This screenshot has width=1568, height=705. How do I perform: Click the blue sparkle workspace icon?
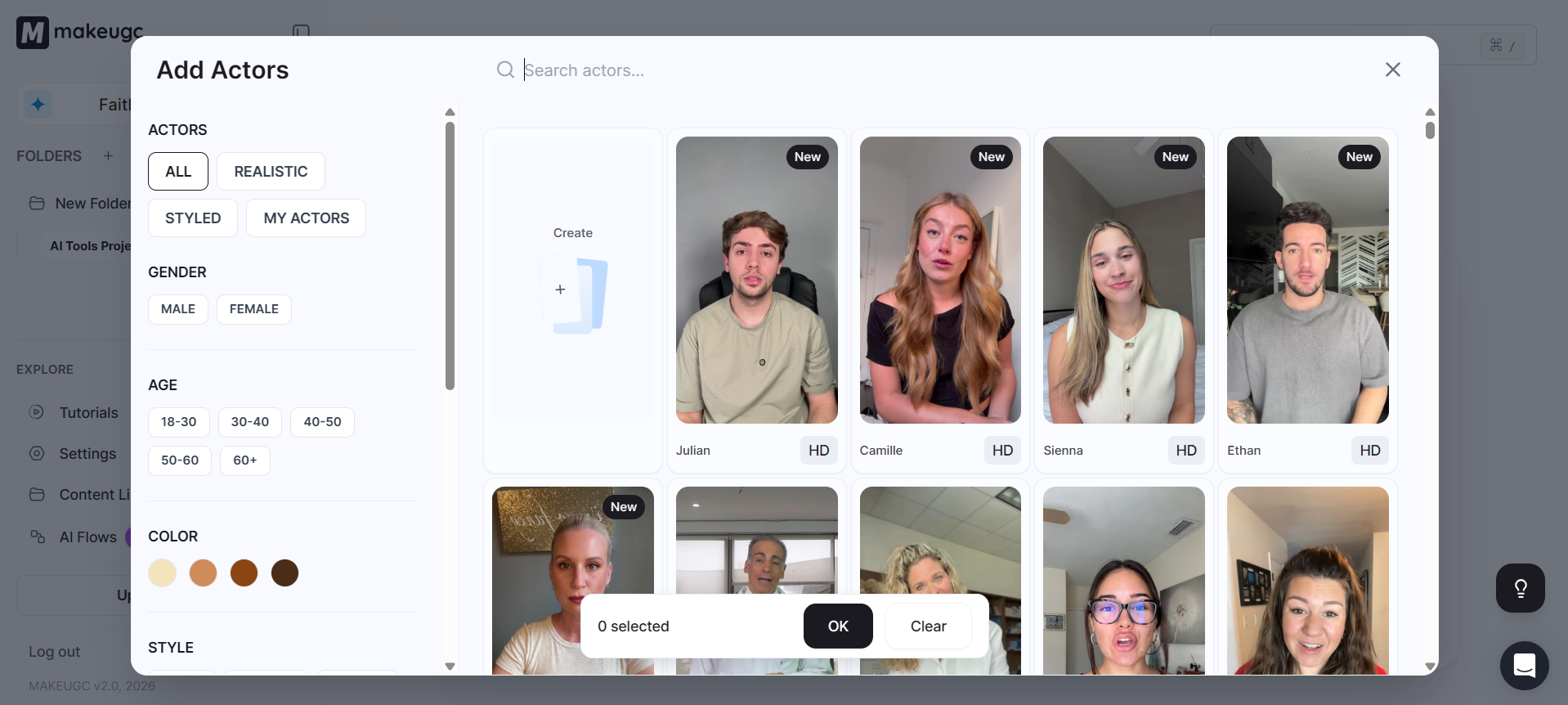coord(38,104)
